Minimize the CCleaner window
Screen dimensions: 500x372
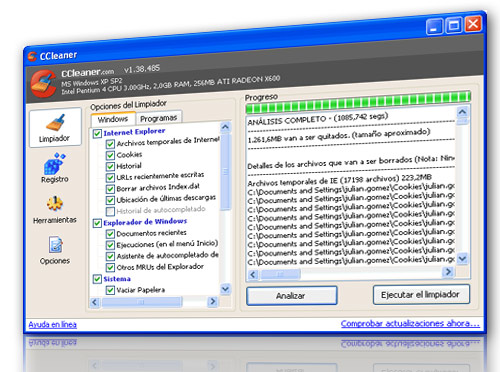tap(434, 27)
